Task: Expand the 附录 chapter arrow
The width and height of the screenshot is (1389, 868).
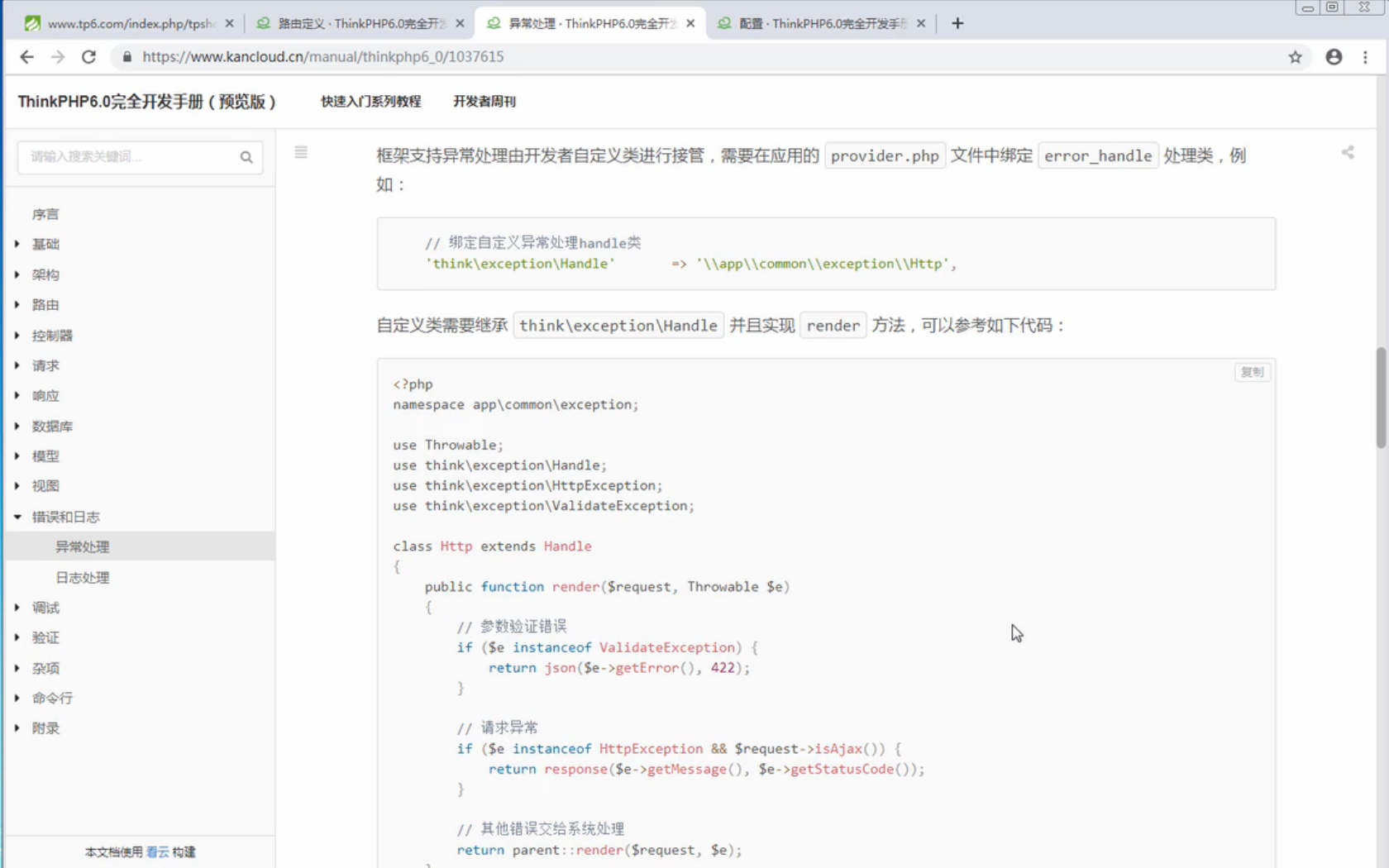Action: (x=17, y=728)
